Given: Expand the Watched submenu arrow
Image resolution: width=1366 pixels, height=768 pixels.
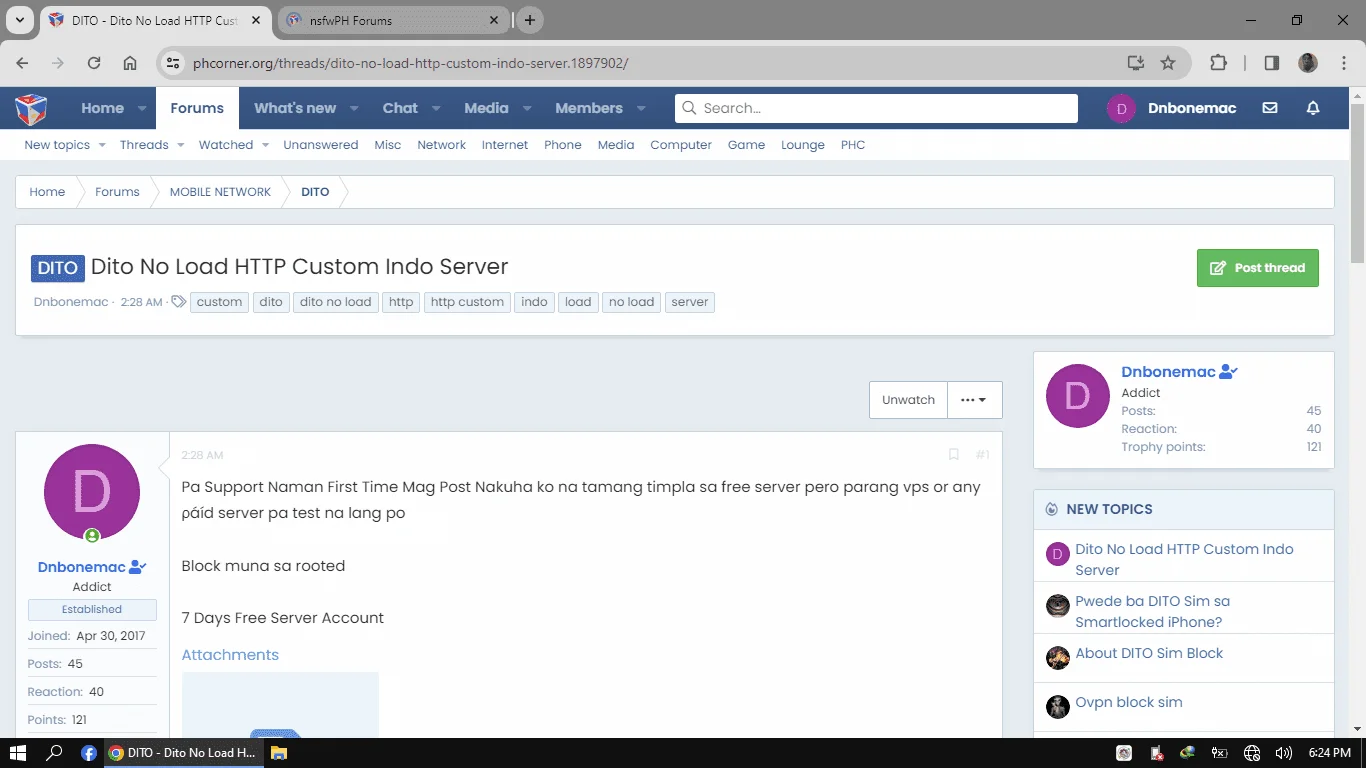Looking at the screenshot, I should (265, 145).
